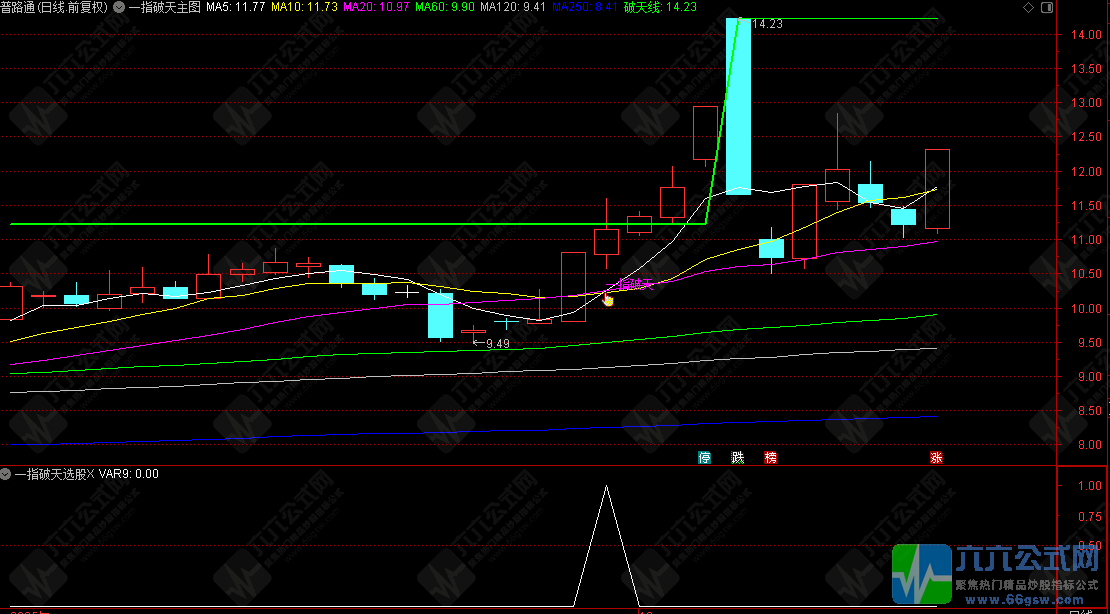Screen dimensions: 1110x614
Task: Click the 榜 event marker
Action: tap(770, 457)
